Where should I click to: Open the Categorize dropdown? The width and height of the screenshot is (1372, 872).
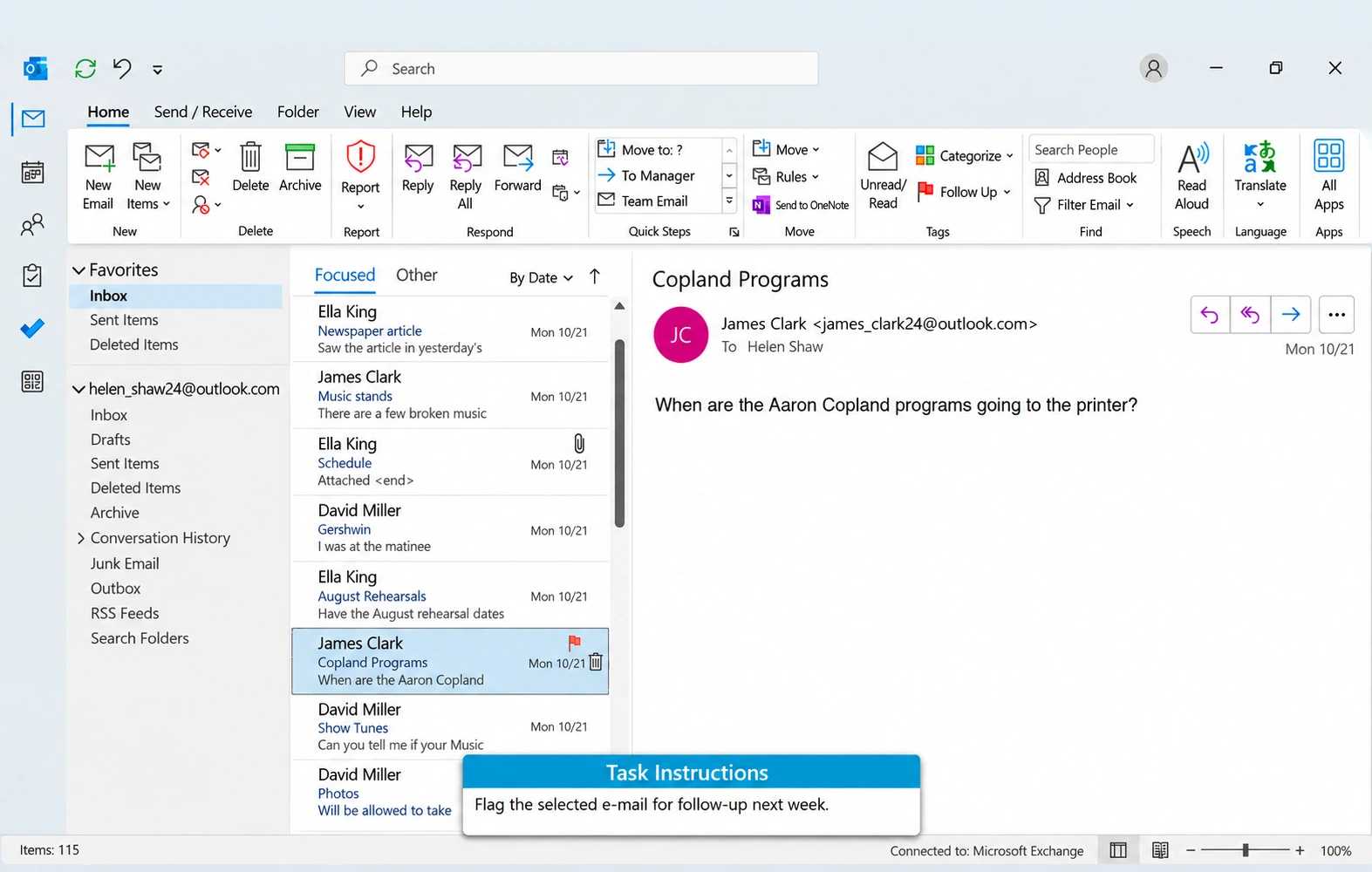tap(965, 155)
